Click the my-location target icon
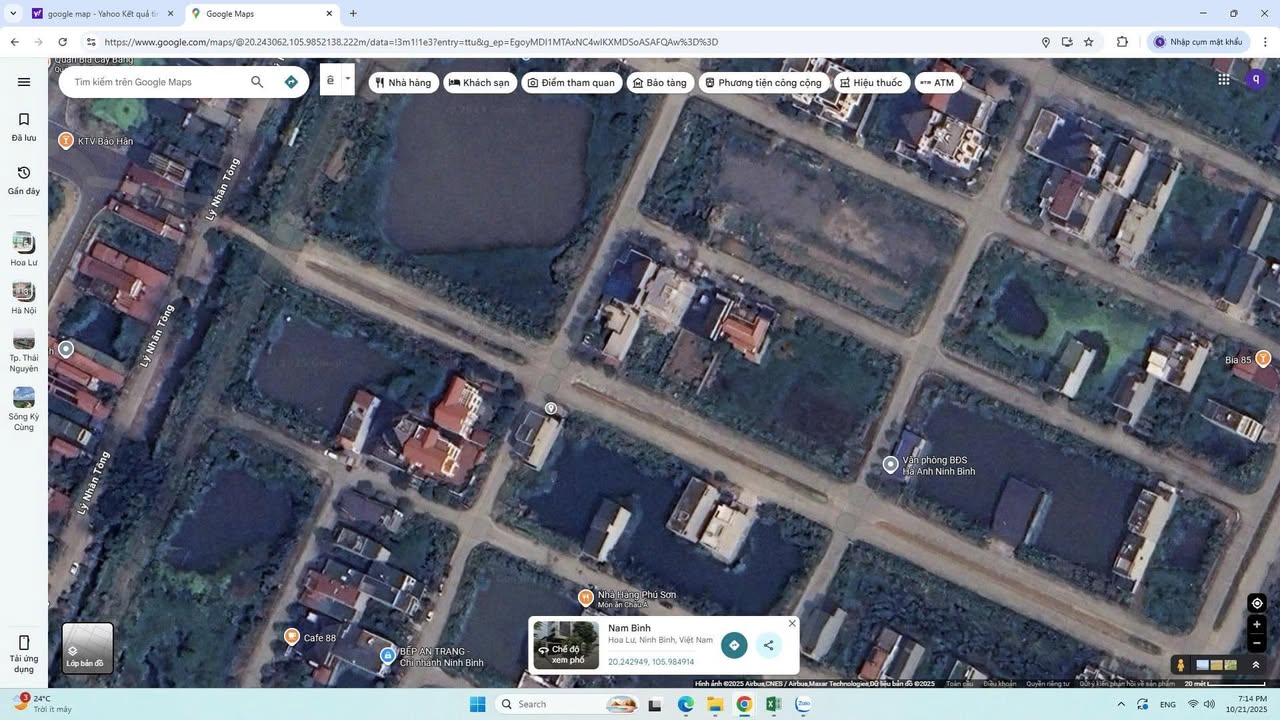 1257,603
